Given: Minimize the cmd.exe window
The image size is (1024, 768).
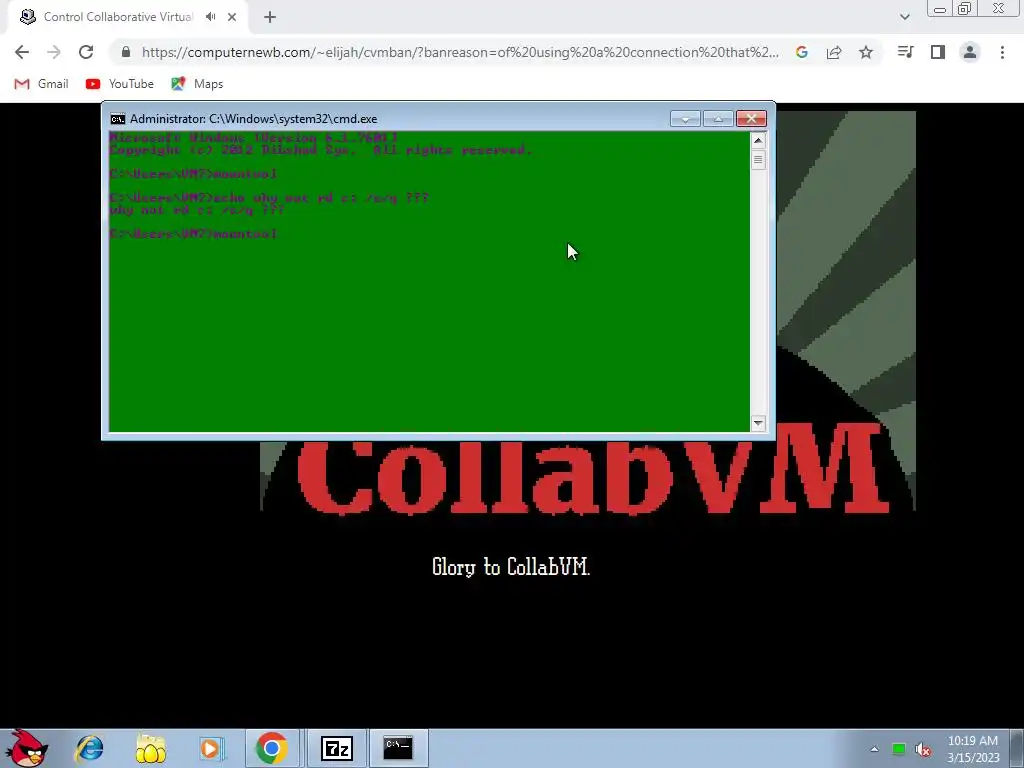Looking at the screenshot, I should (x=685, y=118).
